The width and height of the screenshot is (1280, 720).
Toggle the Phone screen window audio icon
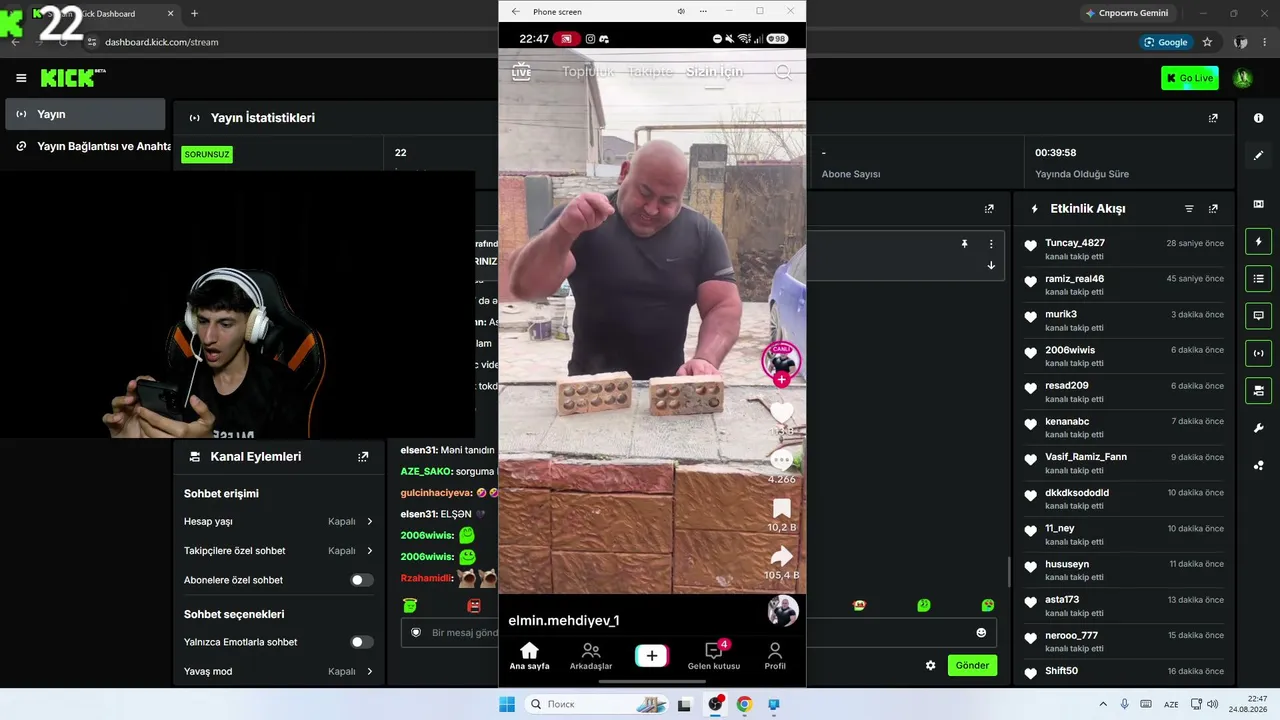coord(681,11)
